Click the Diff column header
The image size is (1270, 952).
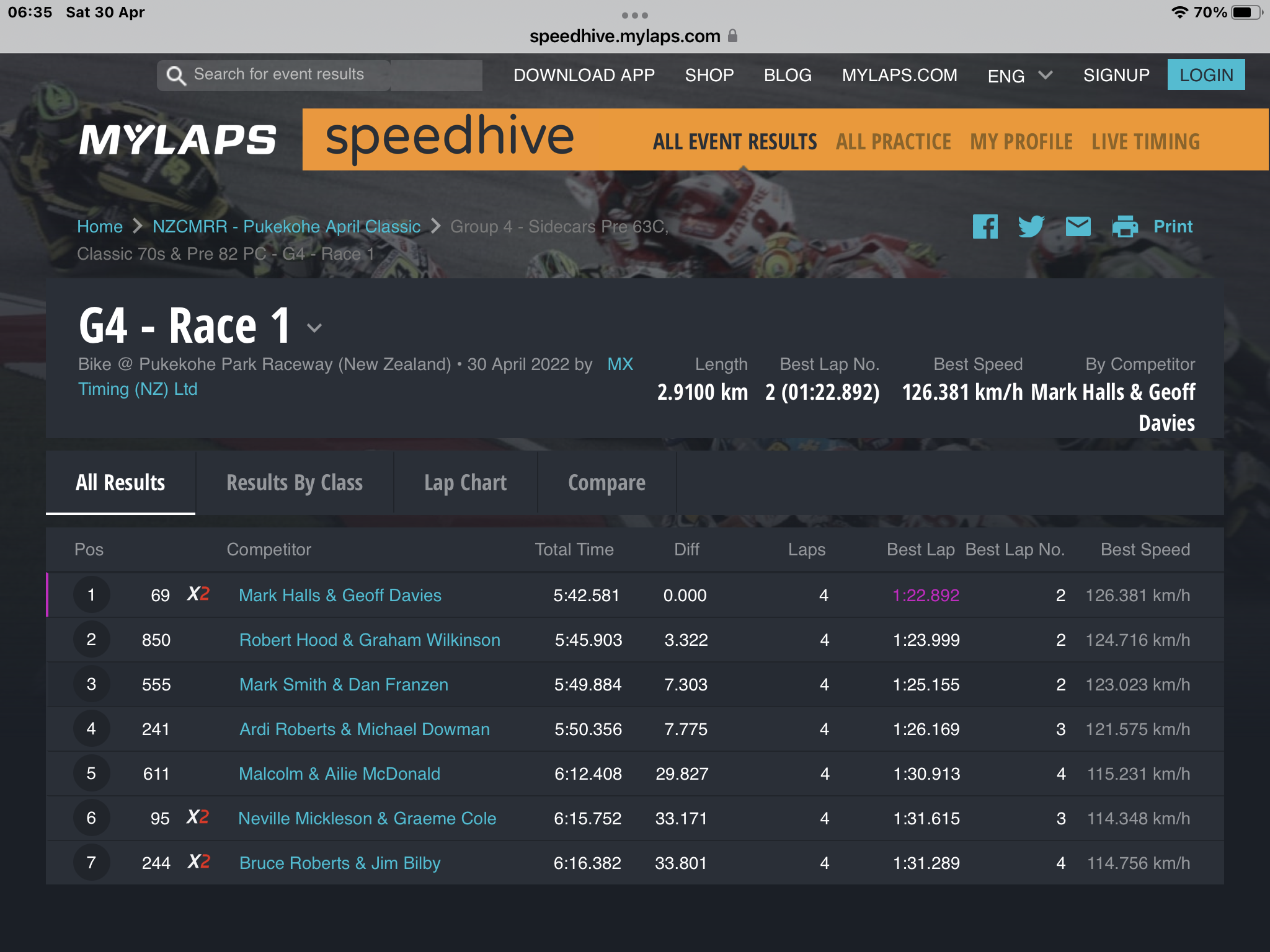click(x=686, y=549)
